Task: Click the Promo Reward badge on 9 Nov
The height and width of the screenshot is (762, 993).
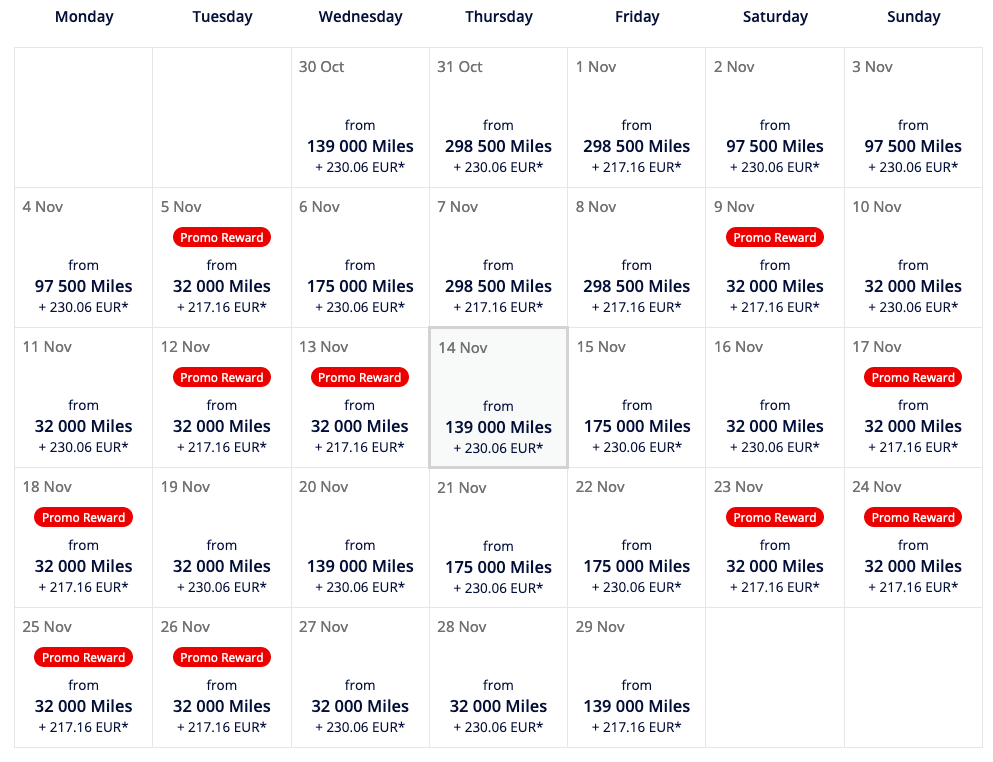Action: (775, 238)
